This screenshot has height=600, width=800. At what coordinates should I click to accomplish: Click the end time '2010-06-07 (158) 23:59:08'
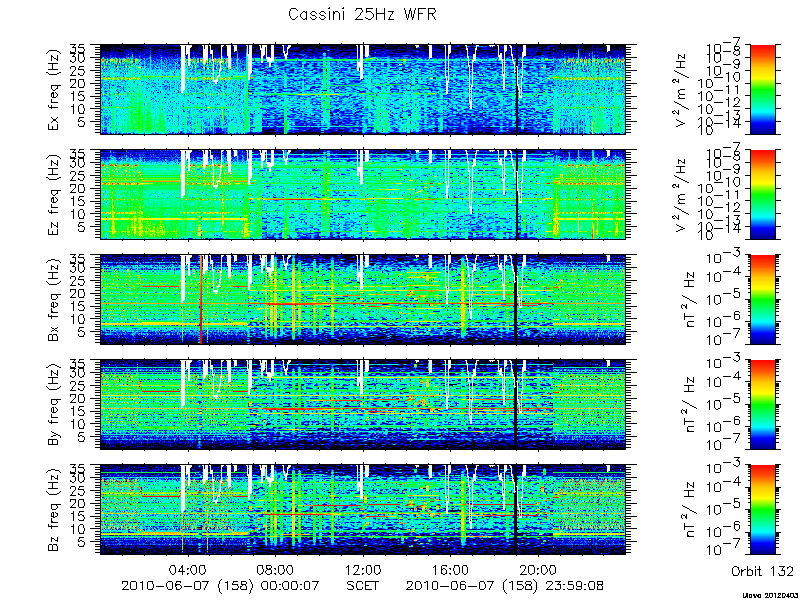[505, 585]
